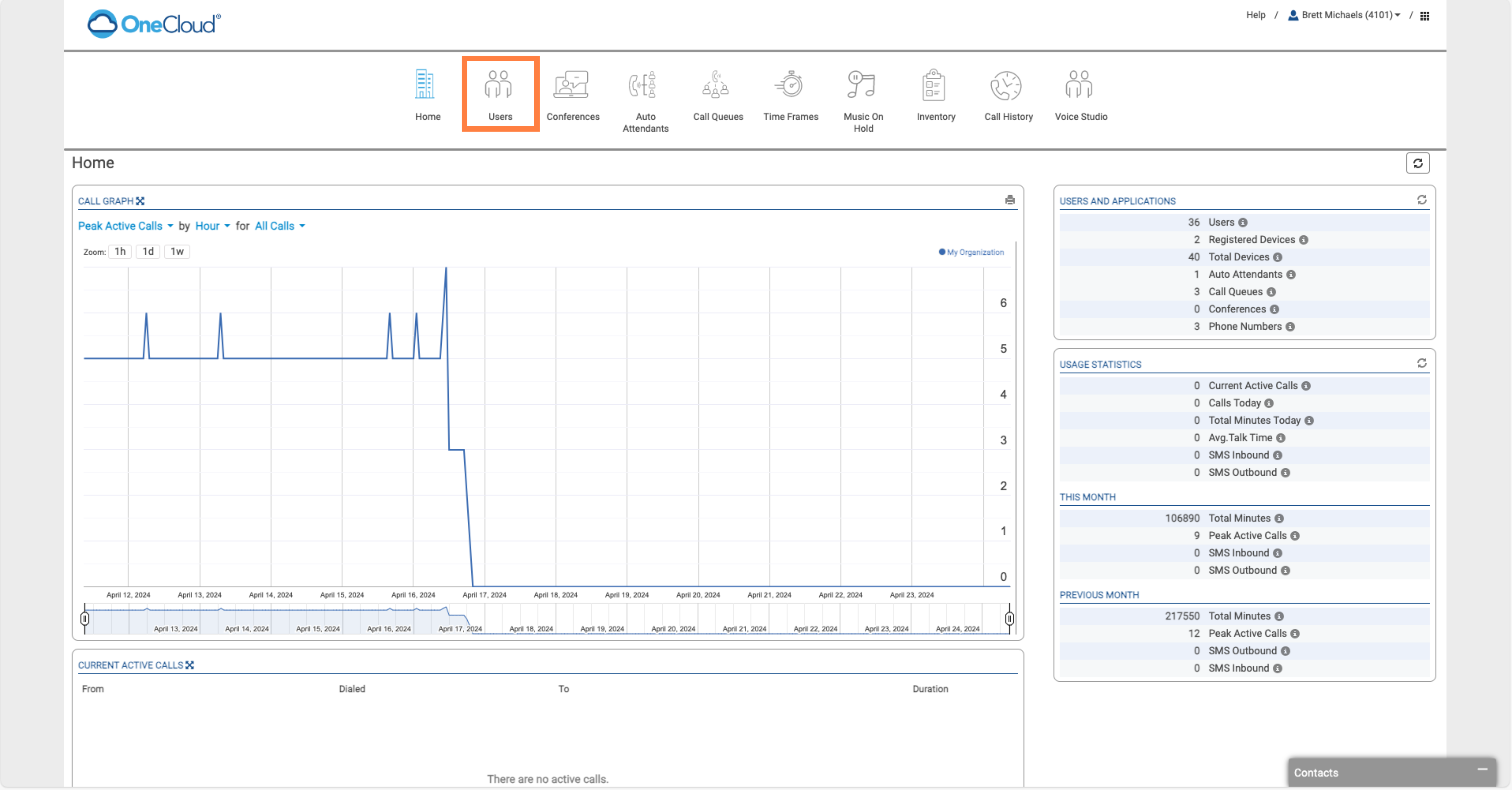The width and height of the screenshot is (1512, 790).
Task: Show info for Conferences count
Action: click(1274, 309)
